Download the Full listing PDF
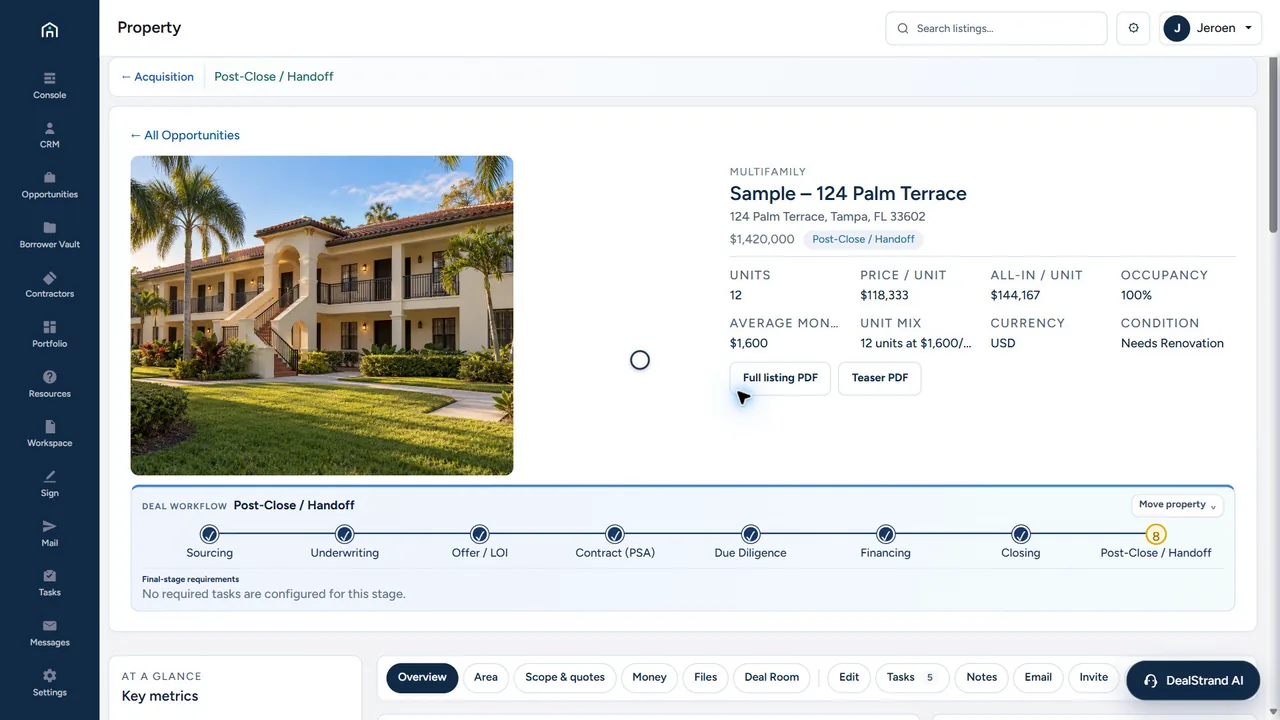The image size is (1280, 720). tap(780, 378)
